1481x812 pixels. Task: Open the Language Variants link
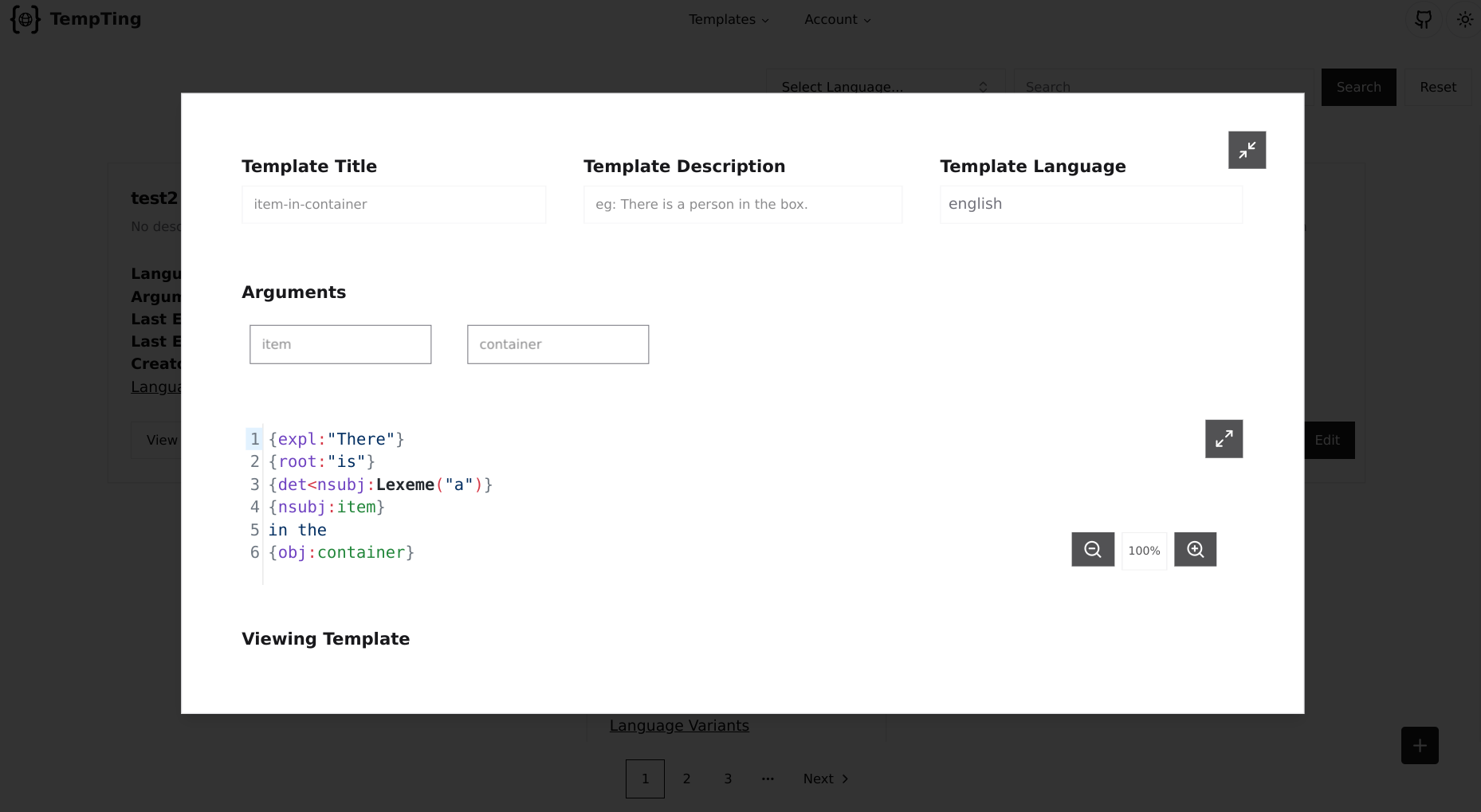[679, 726]
